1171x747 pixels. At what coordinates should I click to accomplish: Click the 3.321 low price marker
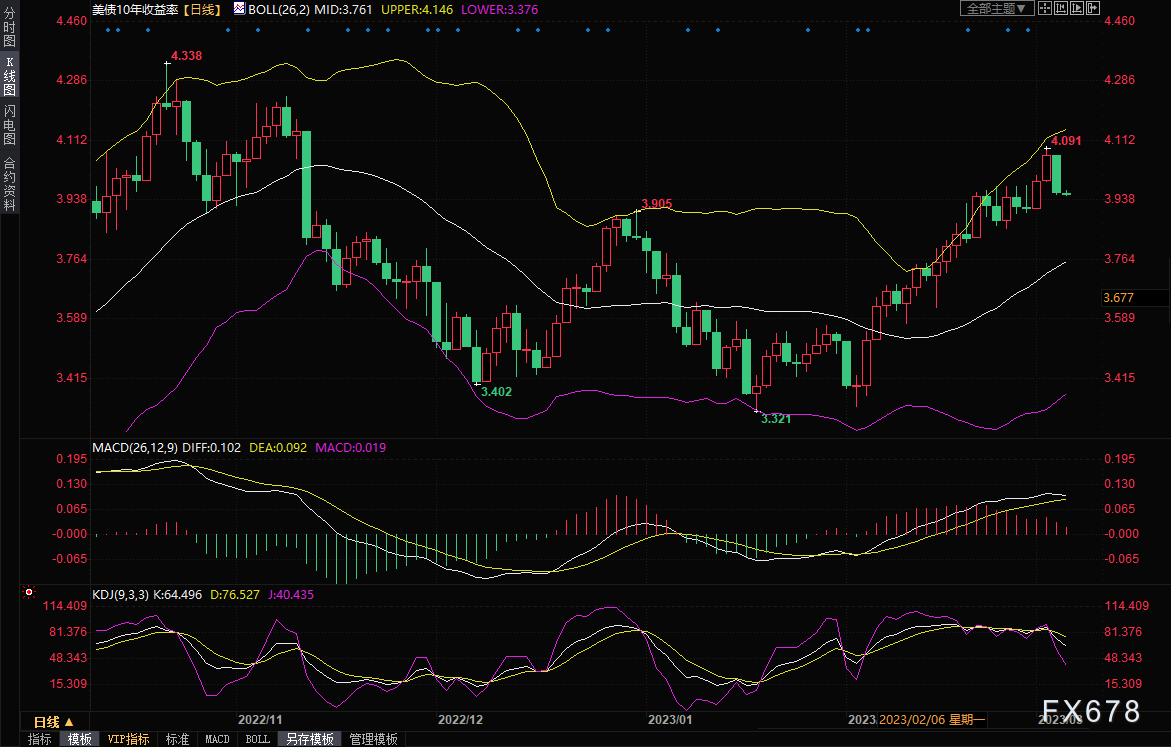(776, 418)
